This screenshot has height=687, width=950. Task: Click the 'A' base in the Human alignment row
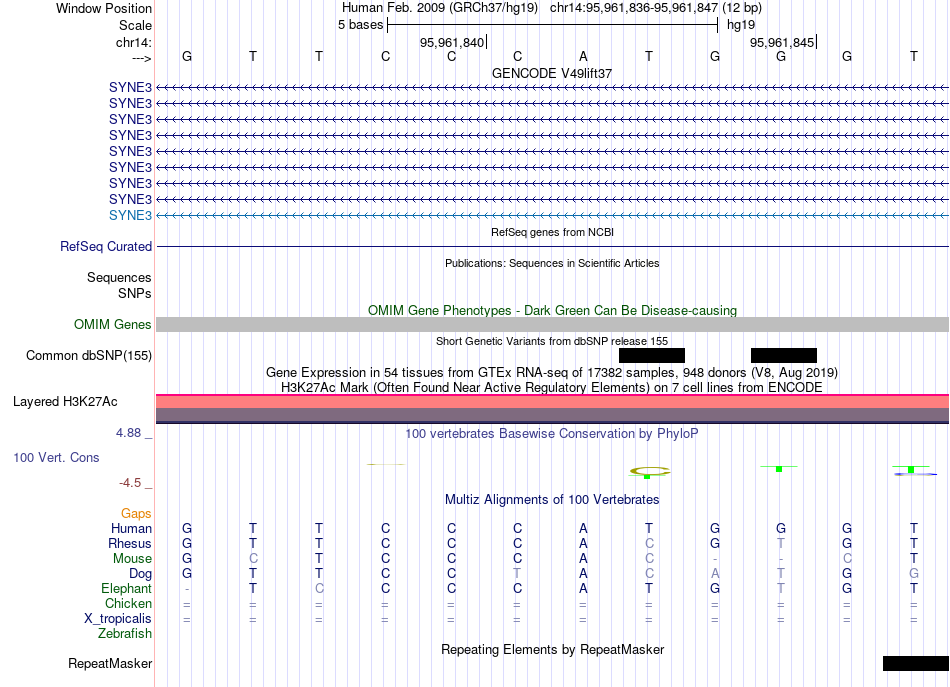pos(583,528)
